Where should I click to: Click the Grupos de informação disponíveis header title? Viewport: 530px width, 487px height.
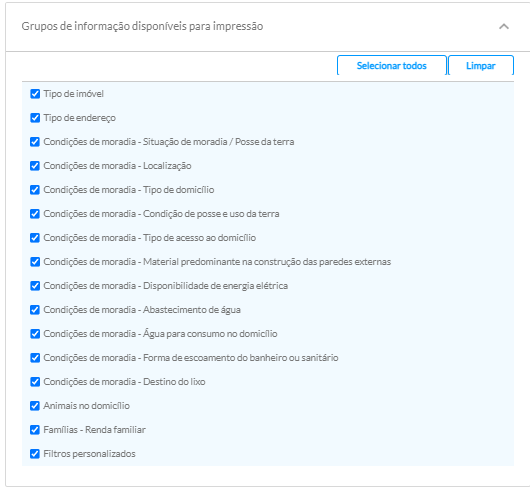142,26
